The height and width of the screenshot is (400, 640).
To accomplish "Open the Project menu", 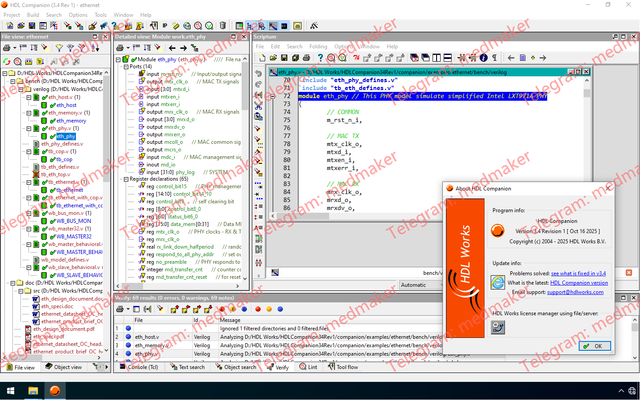I will pos(11,15).
